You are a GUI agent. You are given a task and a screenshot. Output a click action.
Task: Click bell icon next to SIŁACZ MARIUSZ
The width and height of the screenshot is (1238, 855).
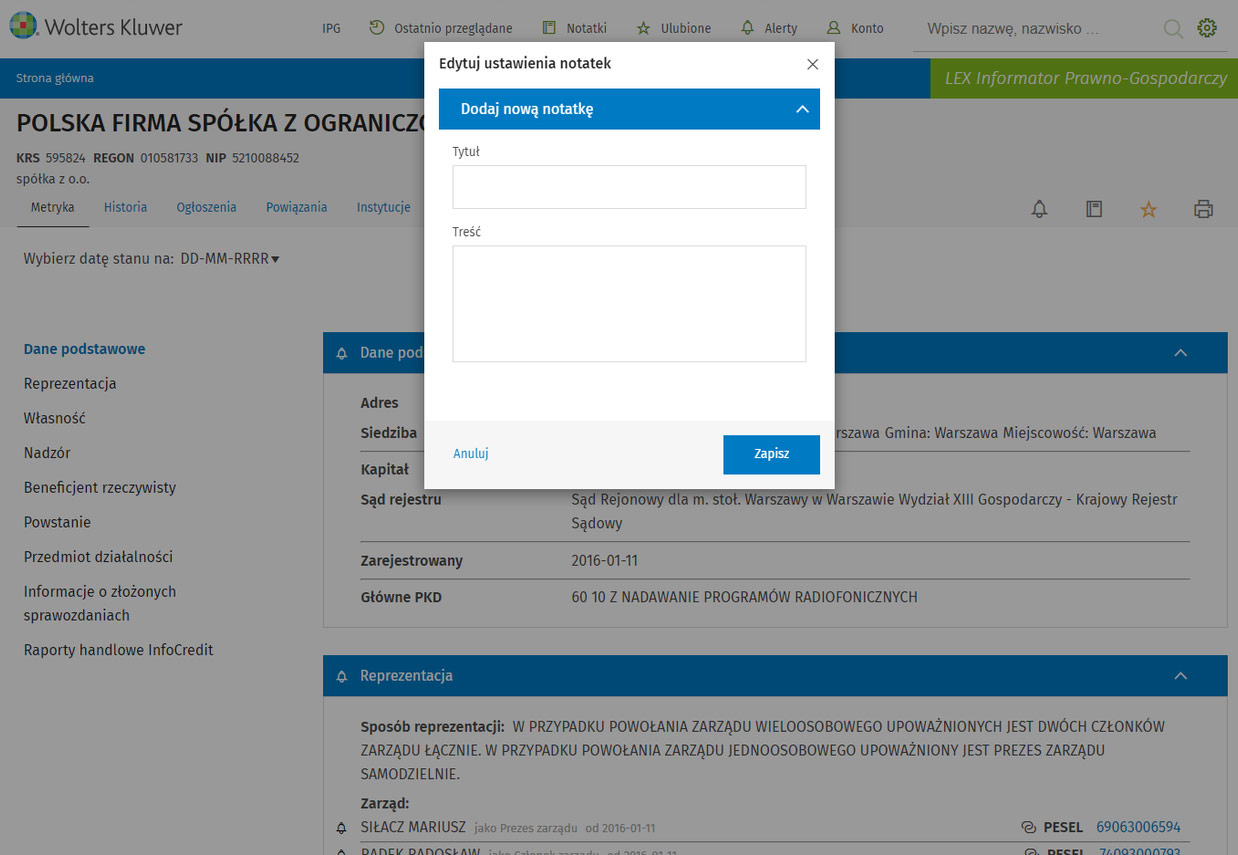(x=342, y=828)
